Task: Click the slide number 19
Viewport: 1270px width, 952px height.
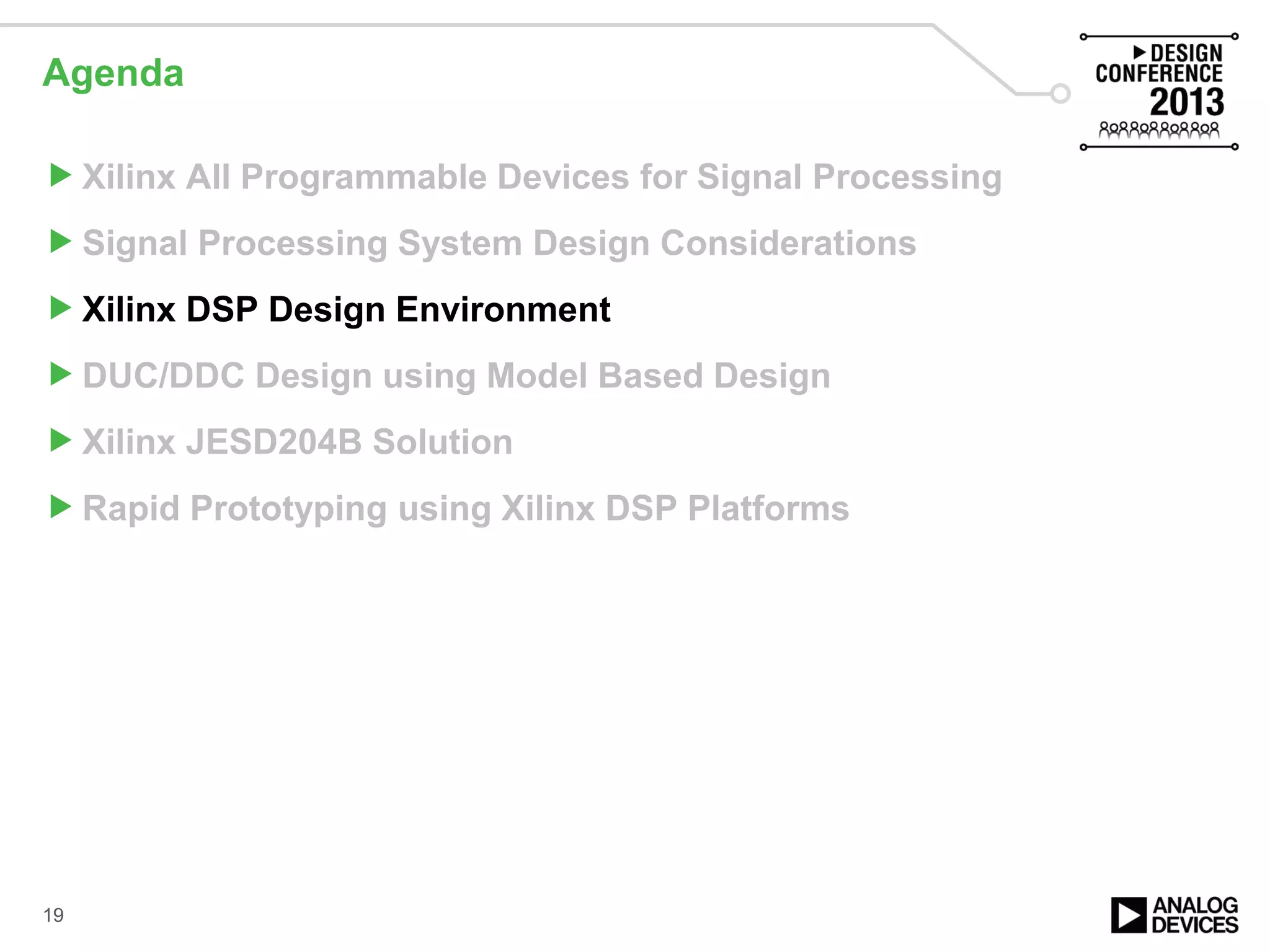Action: coord(53,915)
